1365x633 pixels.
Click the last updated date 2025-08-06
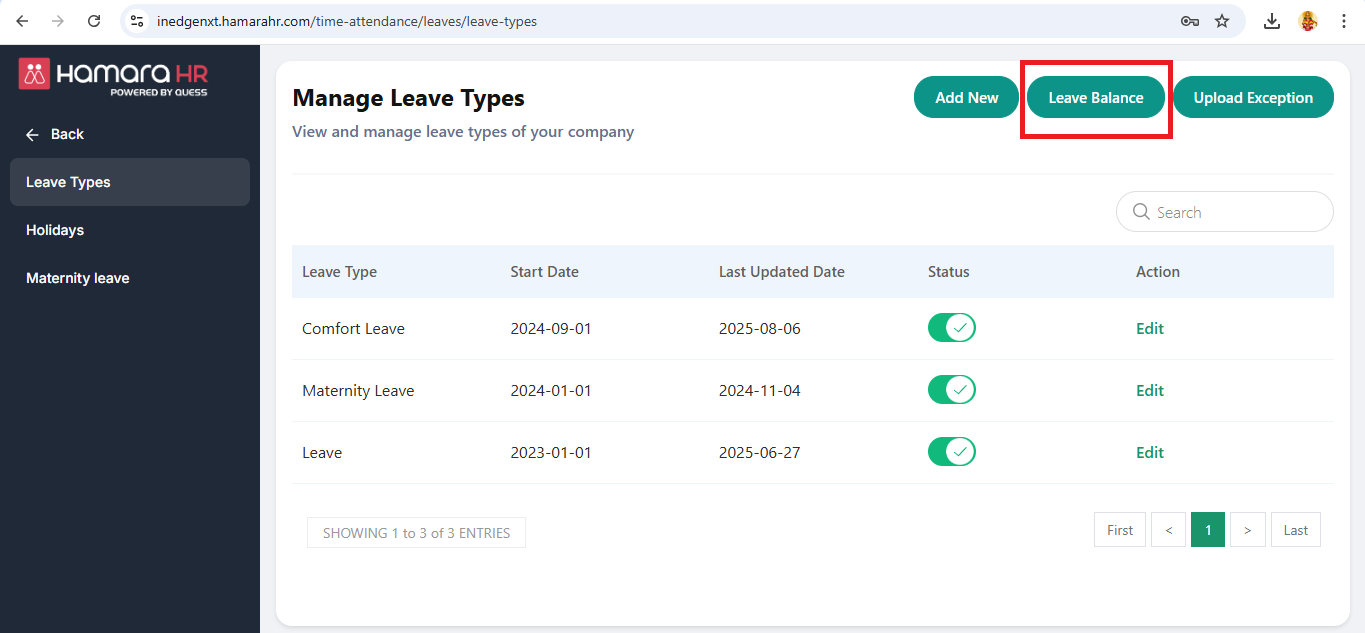(759, 328)
